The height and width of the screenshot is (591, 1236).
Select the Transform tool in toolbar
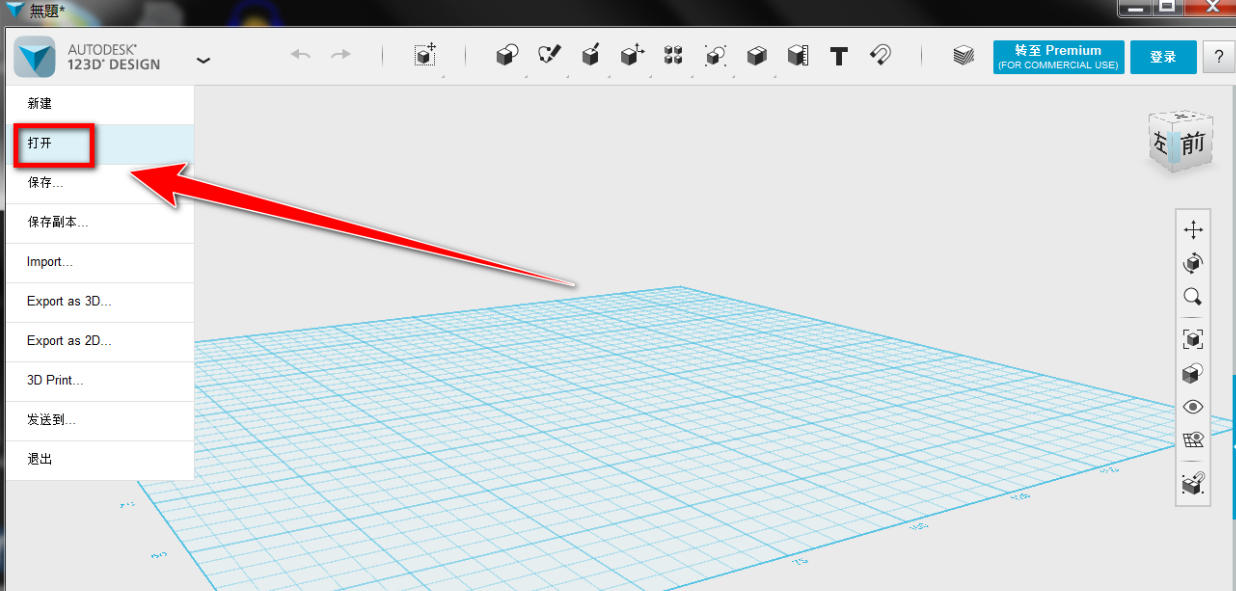click(x=425, y=55)
